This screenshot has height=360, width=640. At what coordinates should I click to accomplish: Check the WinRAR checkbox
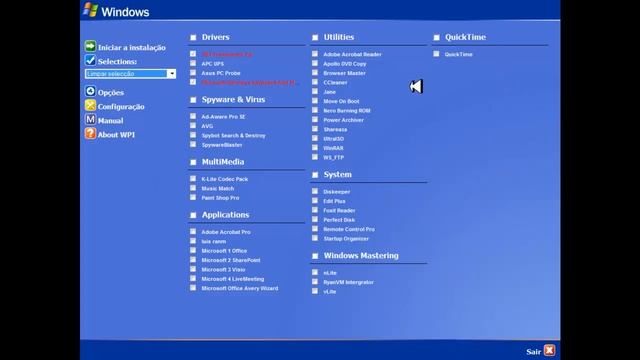315,148
